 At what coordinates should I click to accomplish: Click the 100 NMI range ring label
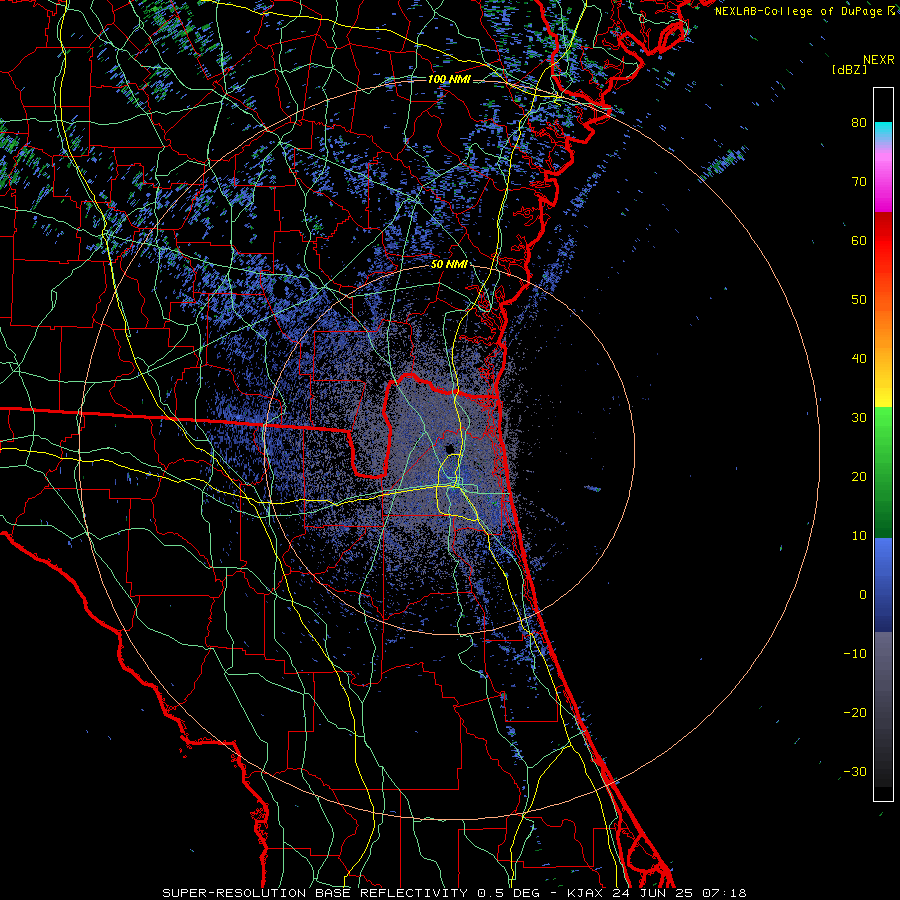(449, 79)
